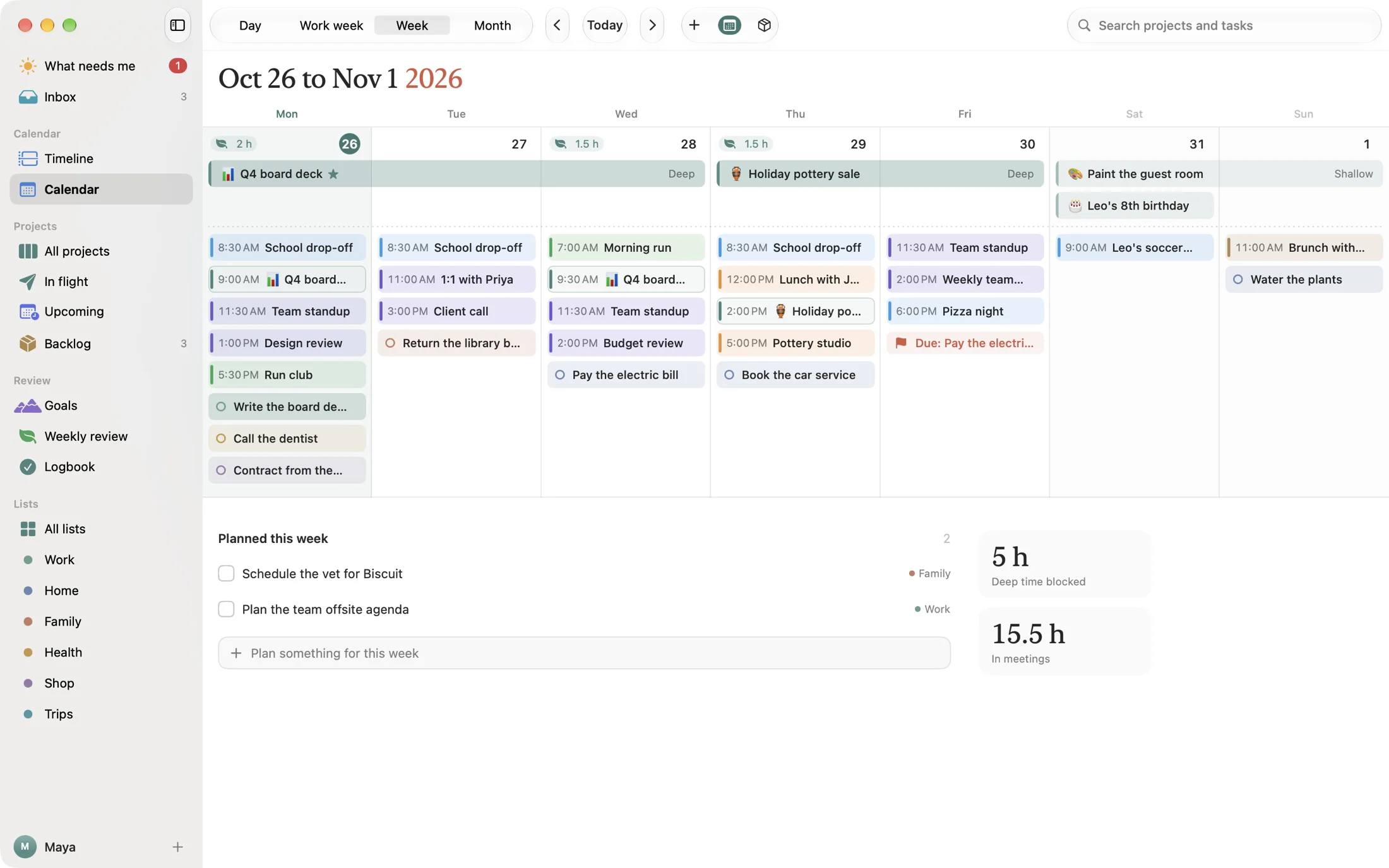This screenshot has width=1389, height=868.
Task: Toggle the green calendar grid icon
Action: [729, 25]
